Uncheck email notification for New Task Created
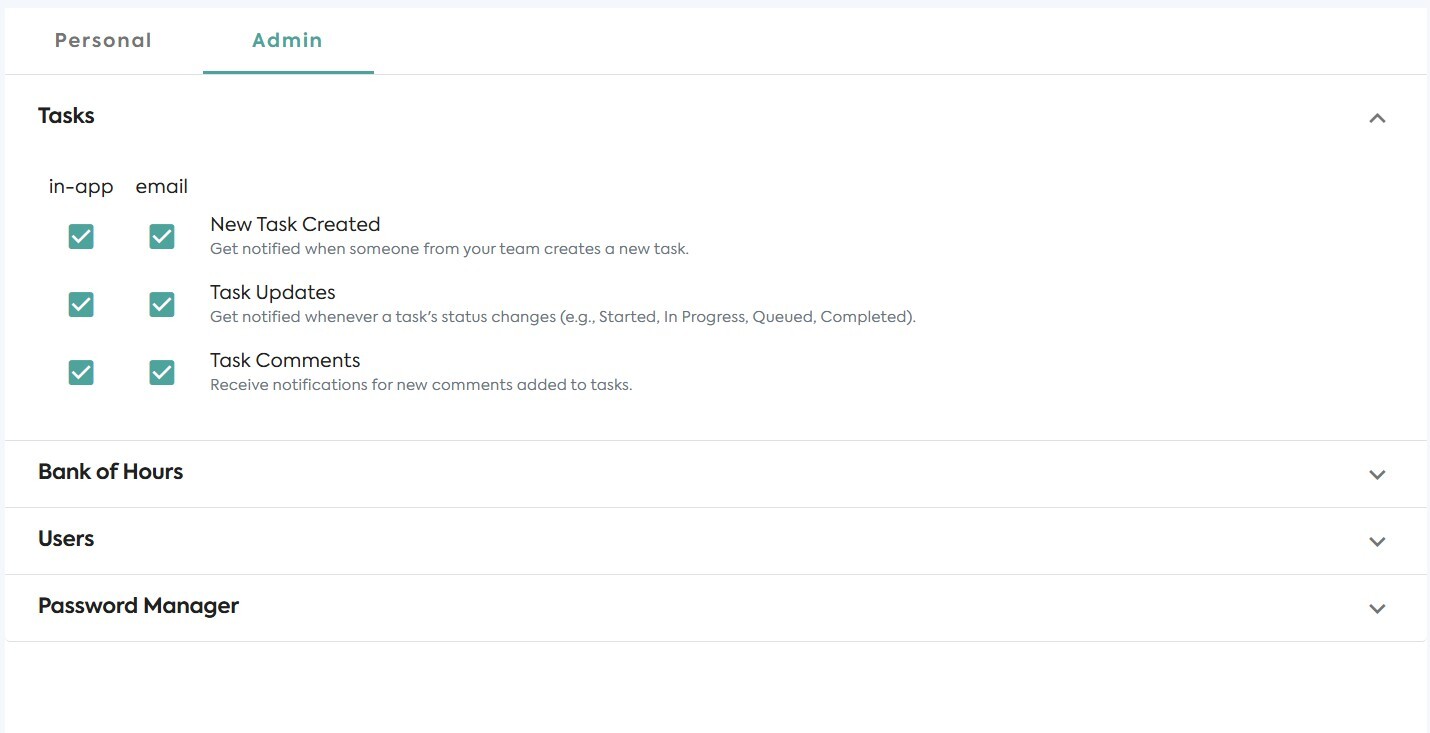 [162, 237]
